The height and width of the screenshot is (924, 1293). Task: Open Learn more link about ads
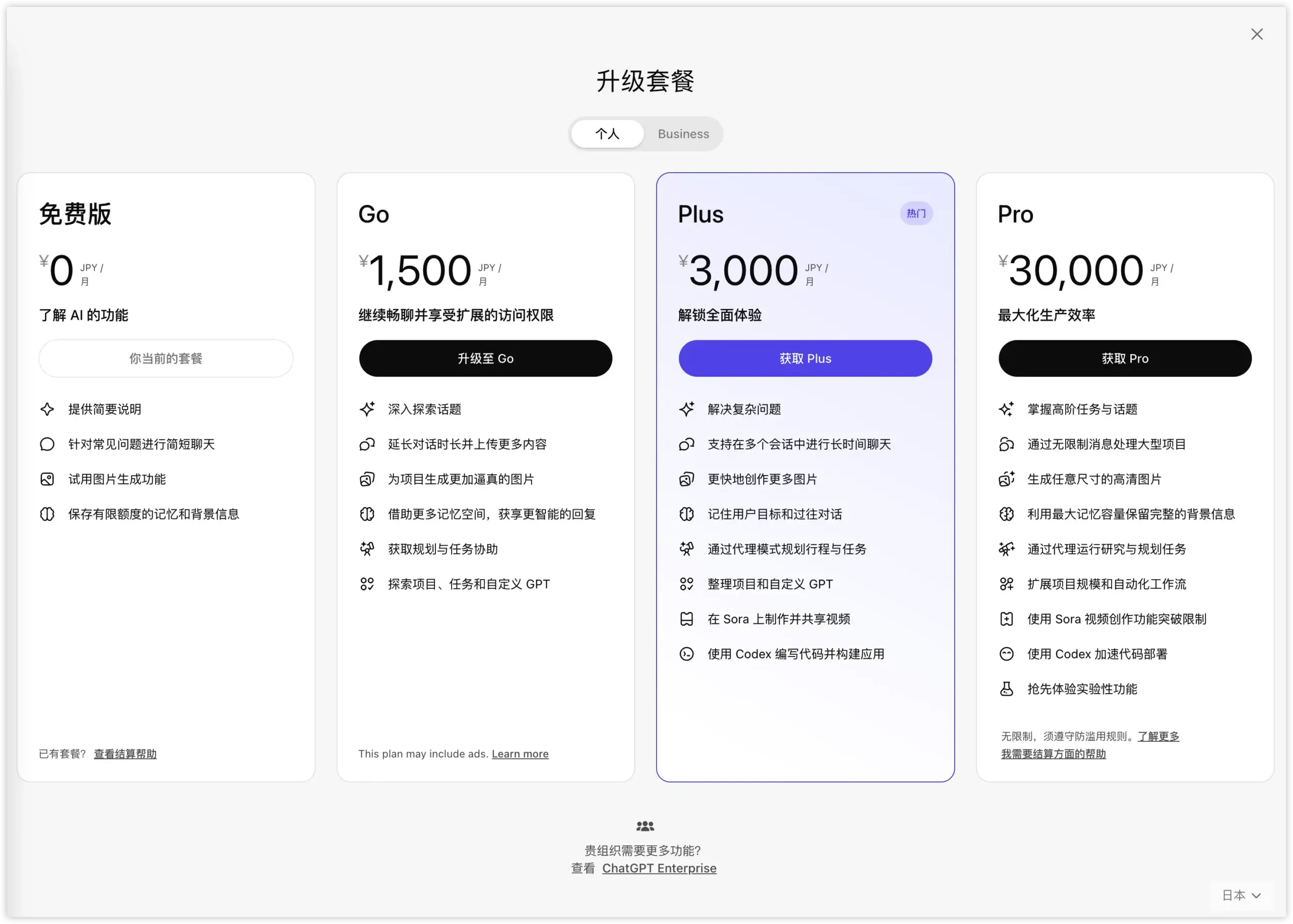(x=520, y=754)
